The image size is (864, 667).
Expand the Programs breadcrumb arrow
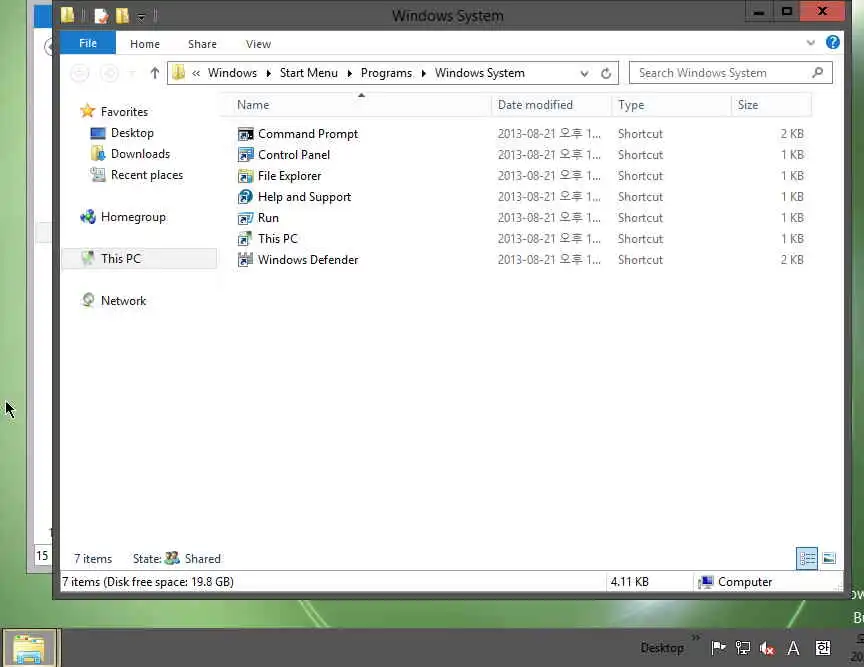pos(424,73)
